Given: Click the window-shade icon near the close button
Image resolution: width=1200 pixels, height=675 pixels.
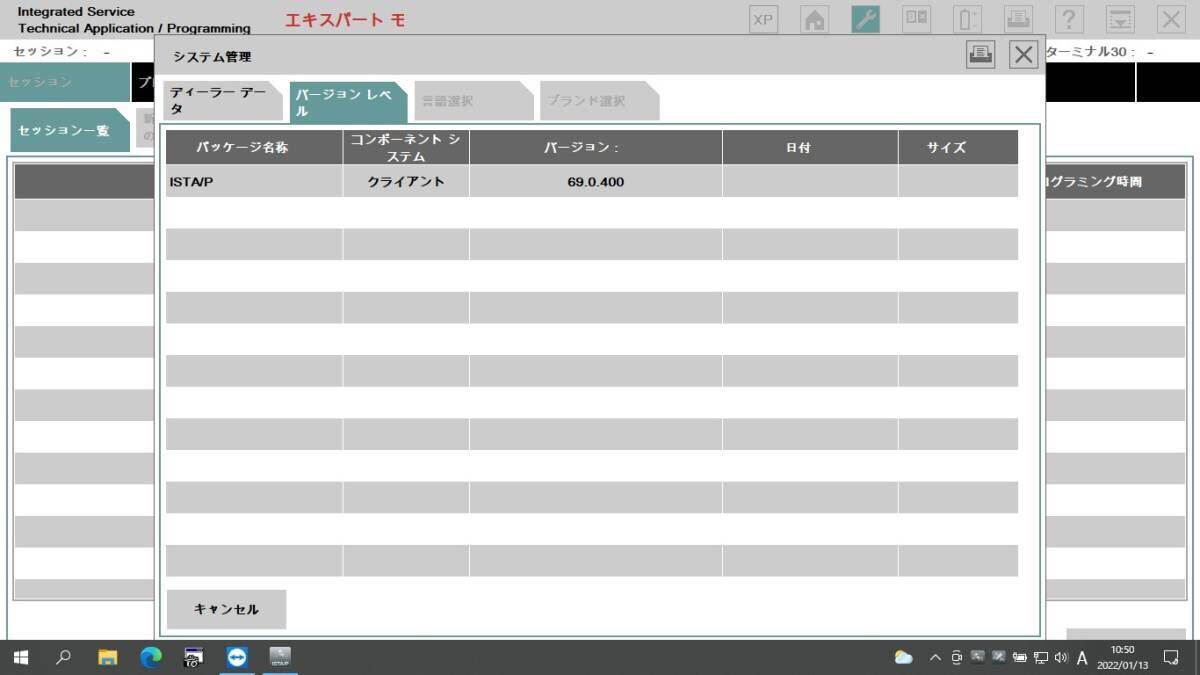Looking at the screenshot, I should (1121, 18).
